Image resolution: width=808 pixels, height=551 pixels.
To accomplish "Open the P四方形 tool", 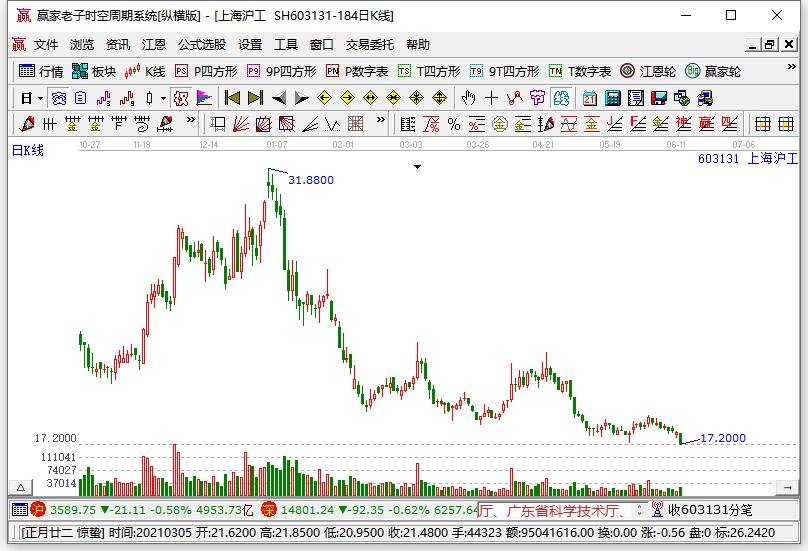I will click(206, 71).
